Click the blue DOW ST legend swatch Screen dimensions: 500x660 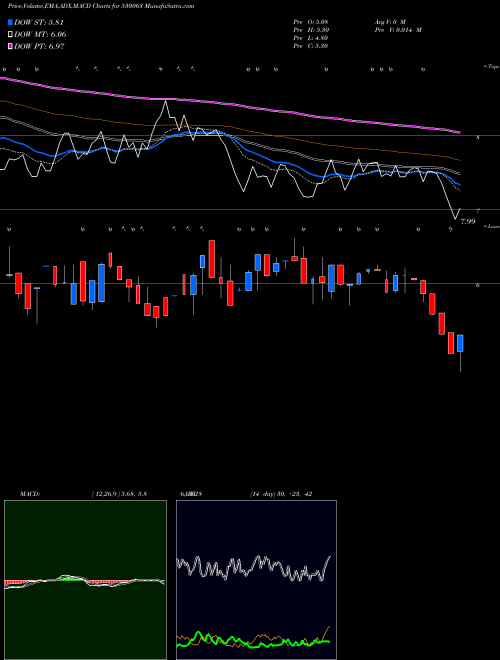(x=11, y=22)
